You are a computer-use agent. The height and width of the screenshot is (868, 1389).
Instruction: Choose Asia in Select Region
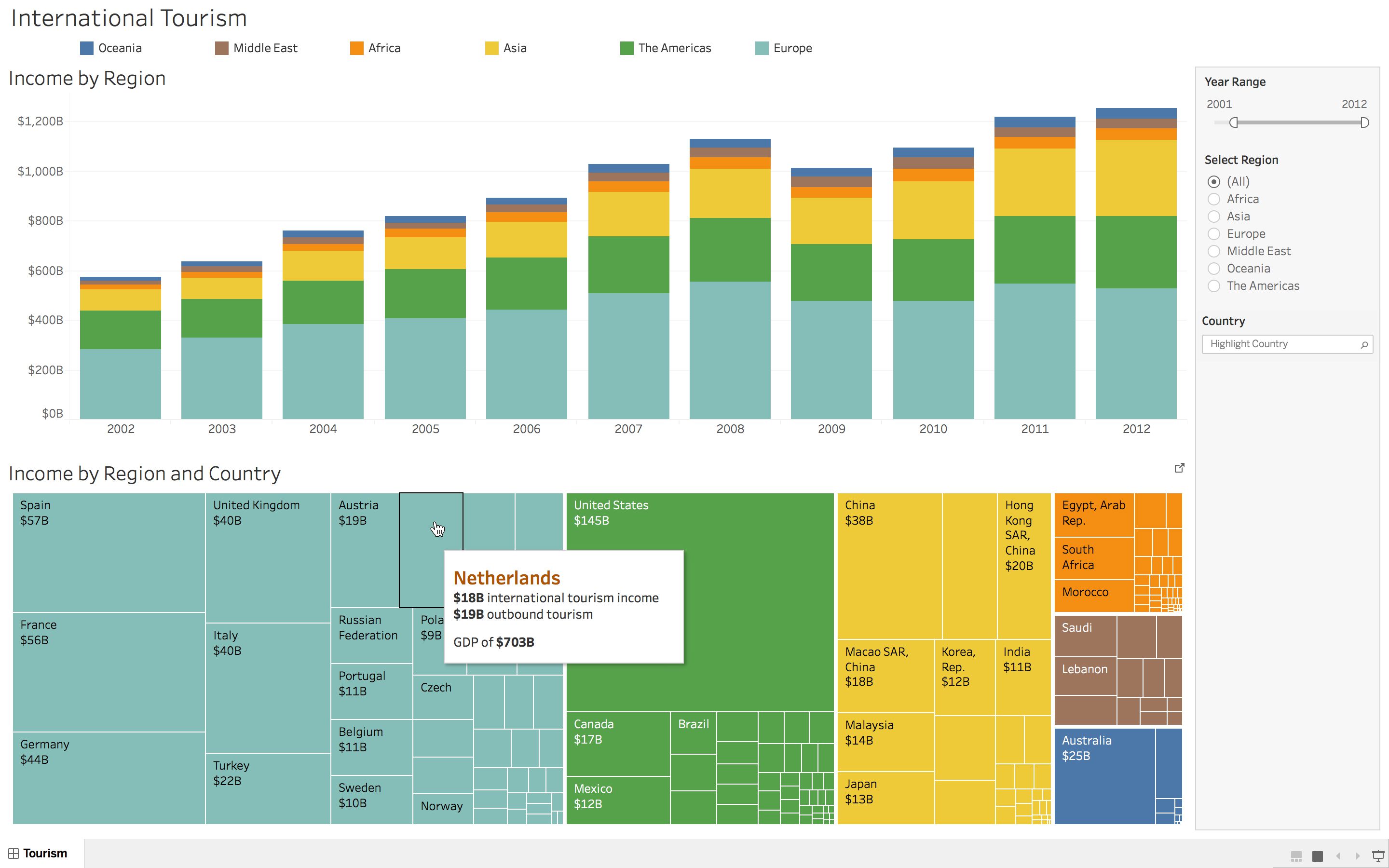coord(1214,217)
